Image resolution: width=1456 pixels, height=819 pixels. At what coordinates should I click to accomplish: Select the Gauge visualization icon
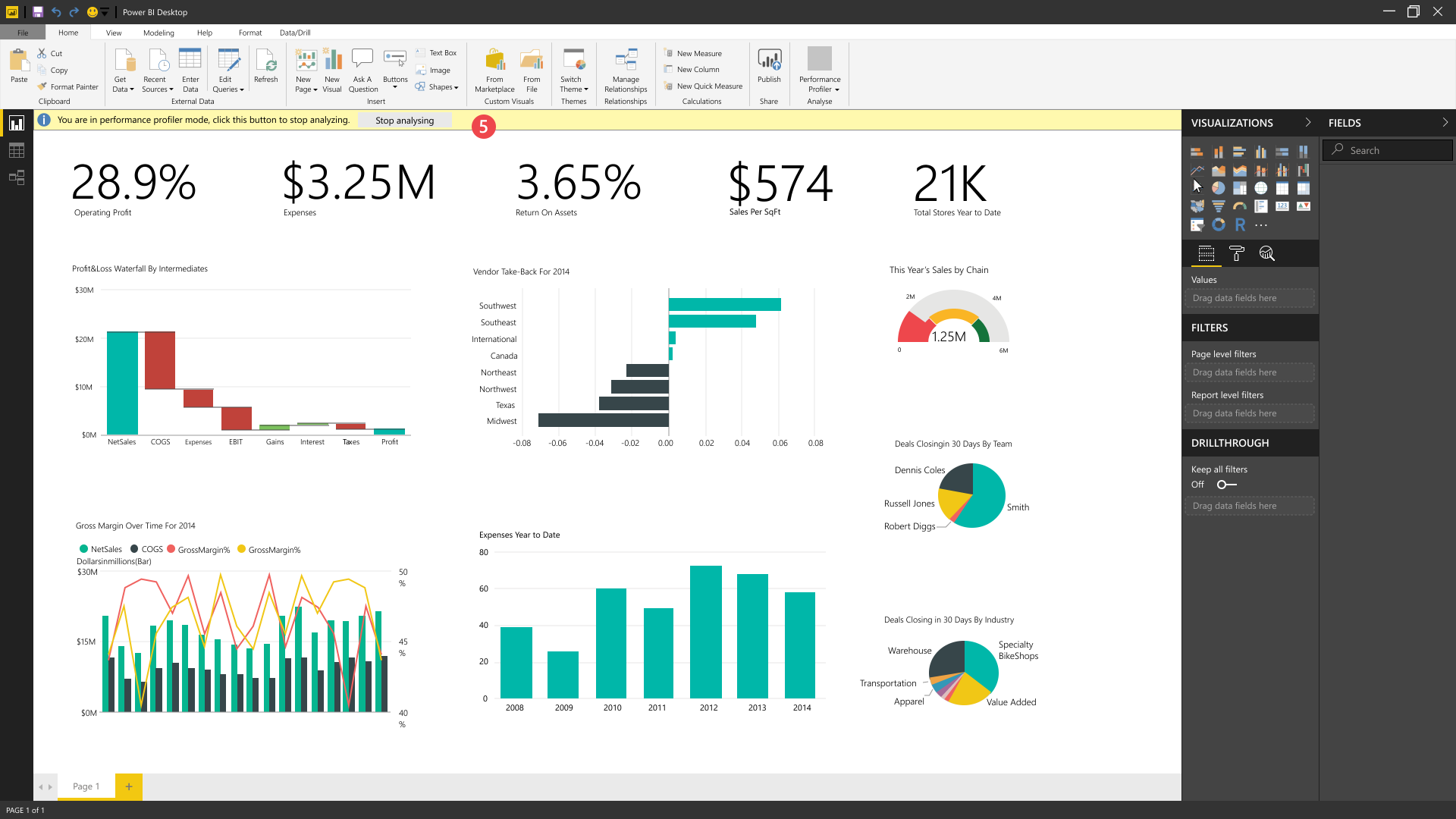[x=1239, y=206]
